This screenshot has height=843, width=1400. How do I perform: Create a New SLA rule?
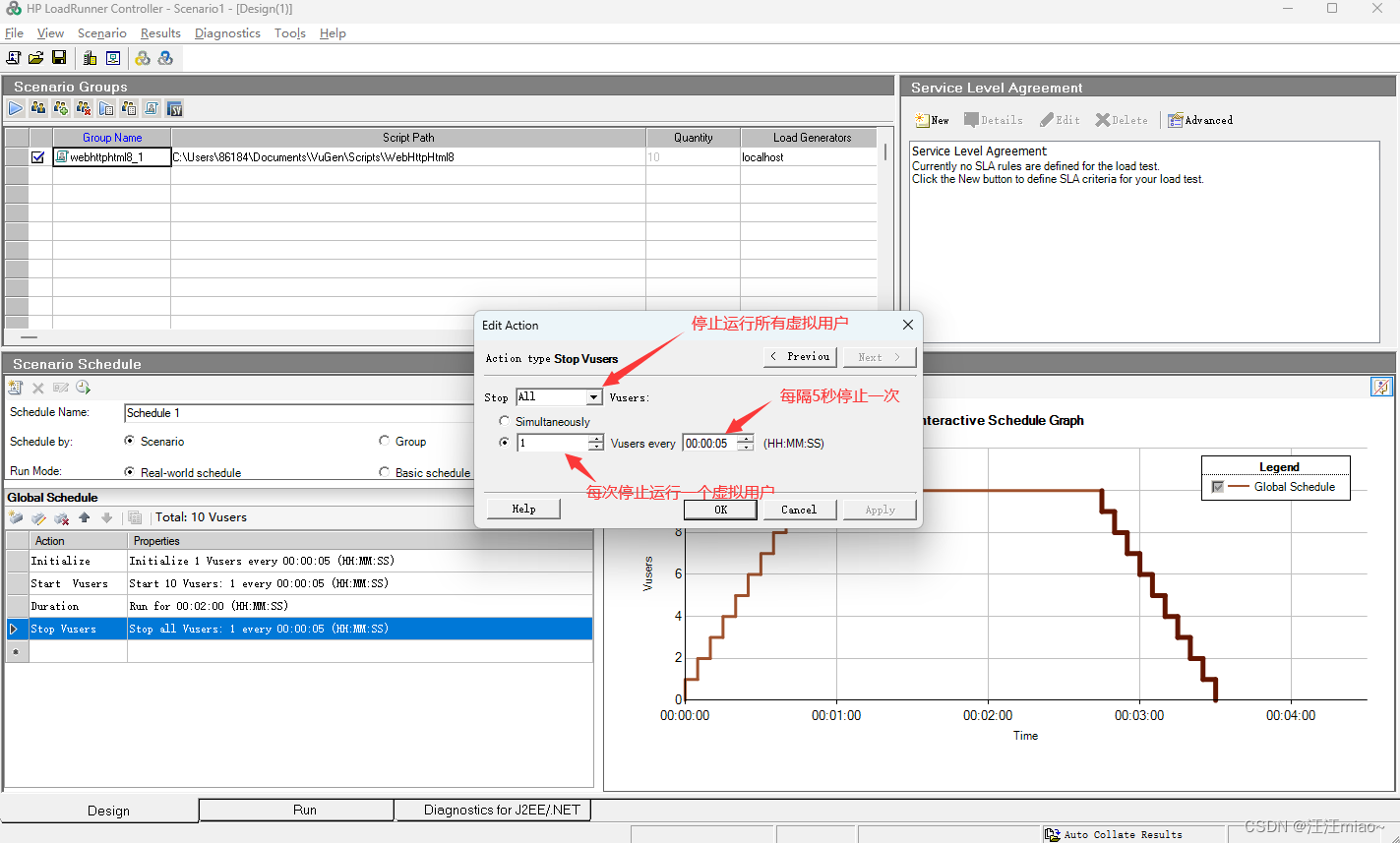tap(932, 120)
